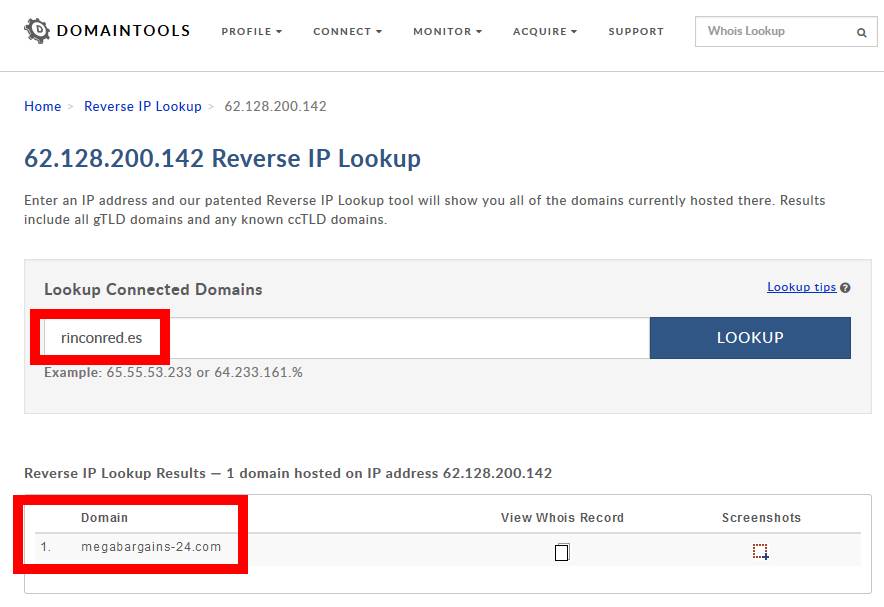Click the 62.128.200.142 breadcrumb item

point(275,107)
